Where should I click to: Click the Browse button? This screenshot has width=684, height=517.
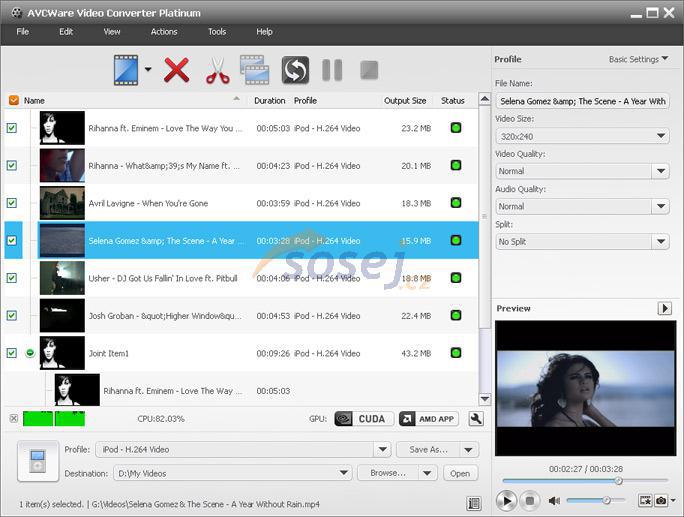[x=388, y=473]
